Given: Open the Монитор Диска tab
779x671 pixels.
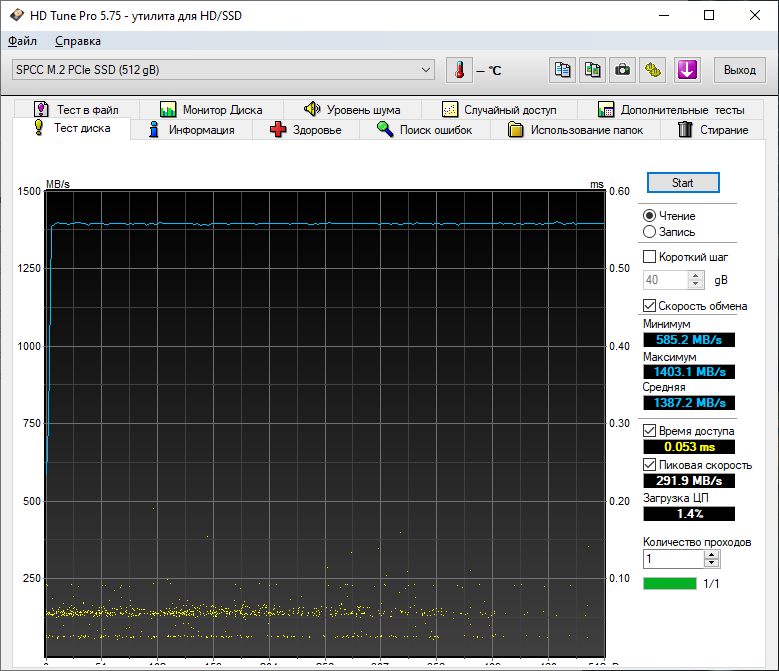Looking at the screenshot, I should (x=210, y=110).
